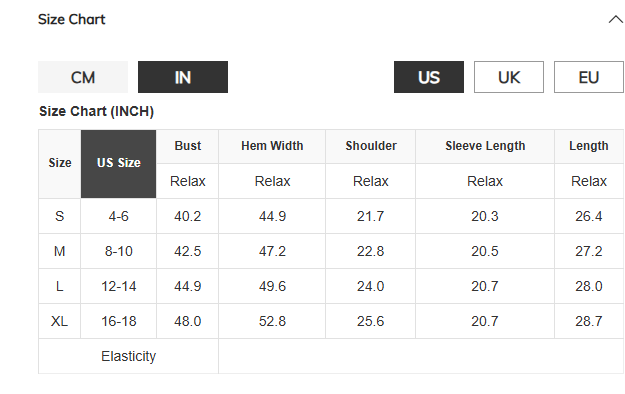Viewport: 625px width, 394px height.
Task: Select the L size row label
Action: (x=59, y=286)
